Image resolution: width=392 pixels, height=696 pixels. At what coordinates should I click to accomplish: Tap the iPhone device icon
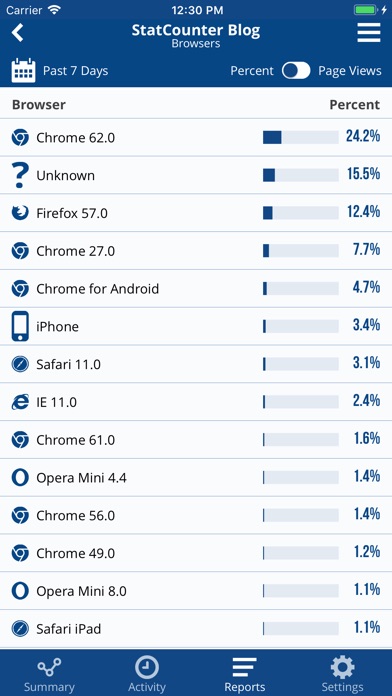tap(20, 326)
